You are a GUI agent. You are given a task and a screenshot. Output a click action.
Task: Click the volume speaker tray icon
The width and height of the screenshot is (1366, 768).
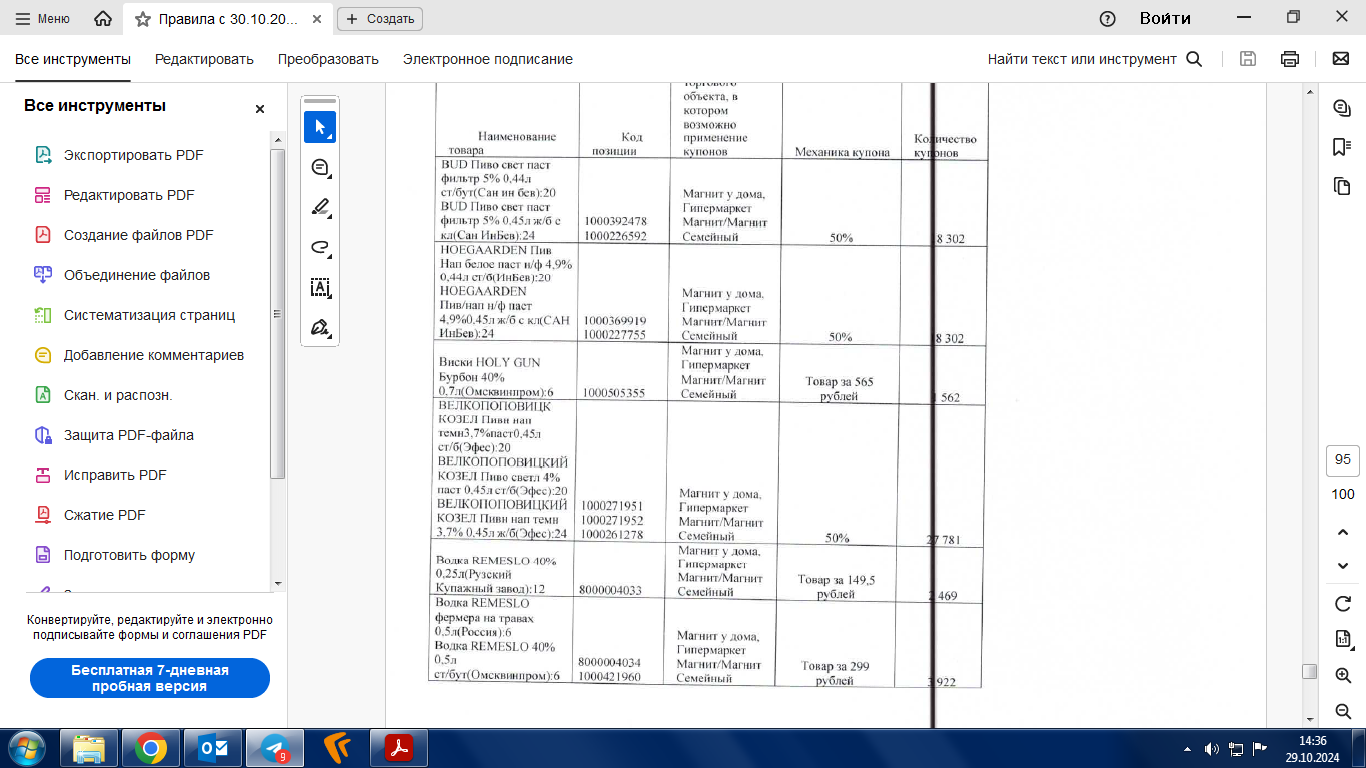(x=1212, y=748)
